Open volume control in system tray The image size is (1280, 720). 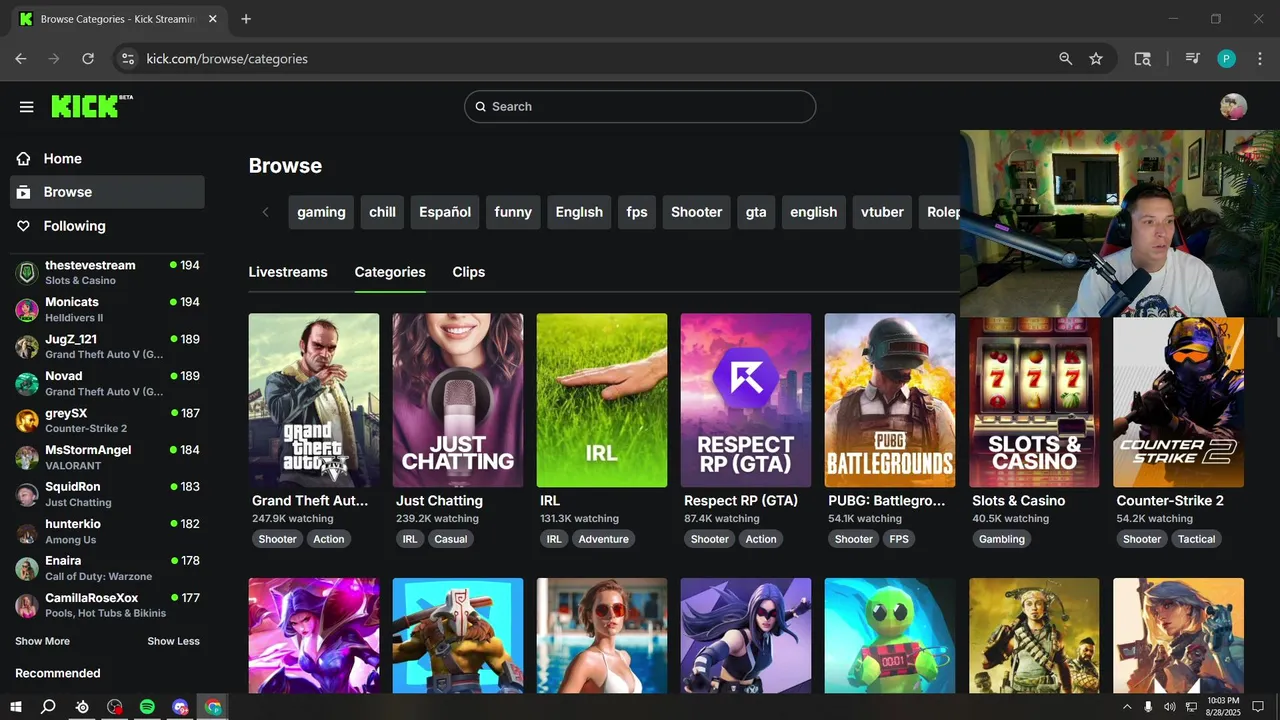[1169, 707]
